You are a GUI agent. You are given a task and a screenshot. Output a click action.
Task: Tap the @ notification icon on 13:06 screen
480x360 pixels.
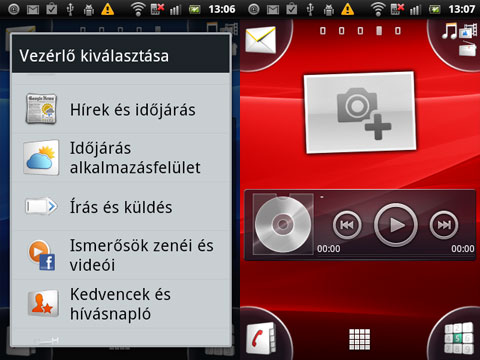(14, 9)
